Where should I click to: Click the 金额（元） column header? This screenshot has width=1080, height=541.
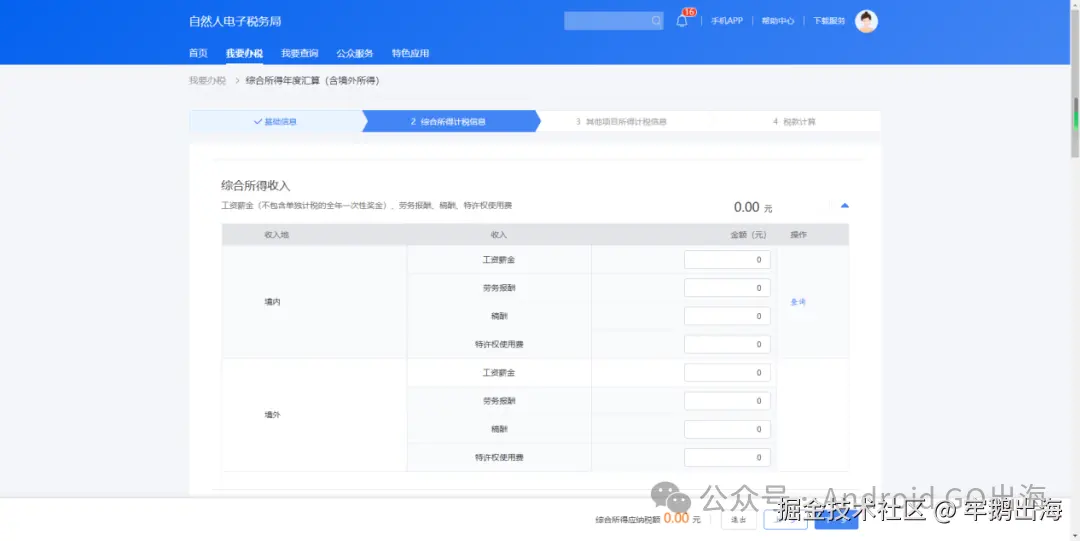tap(748, 235)
